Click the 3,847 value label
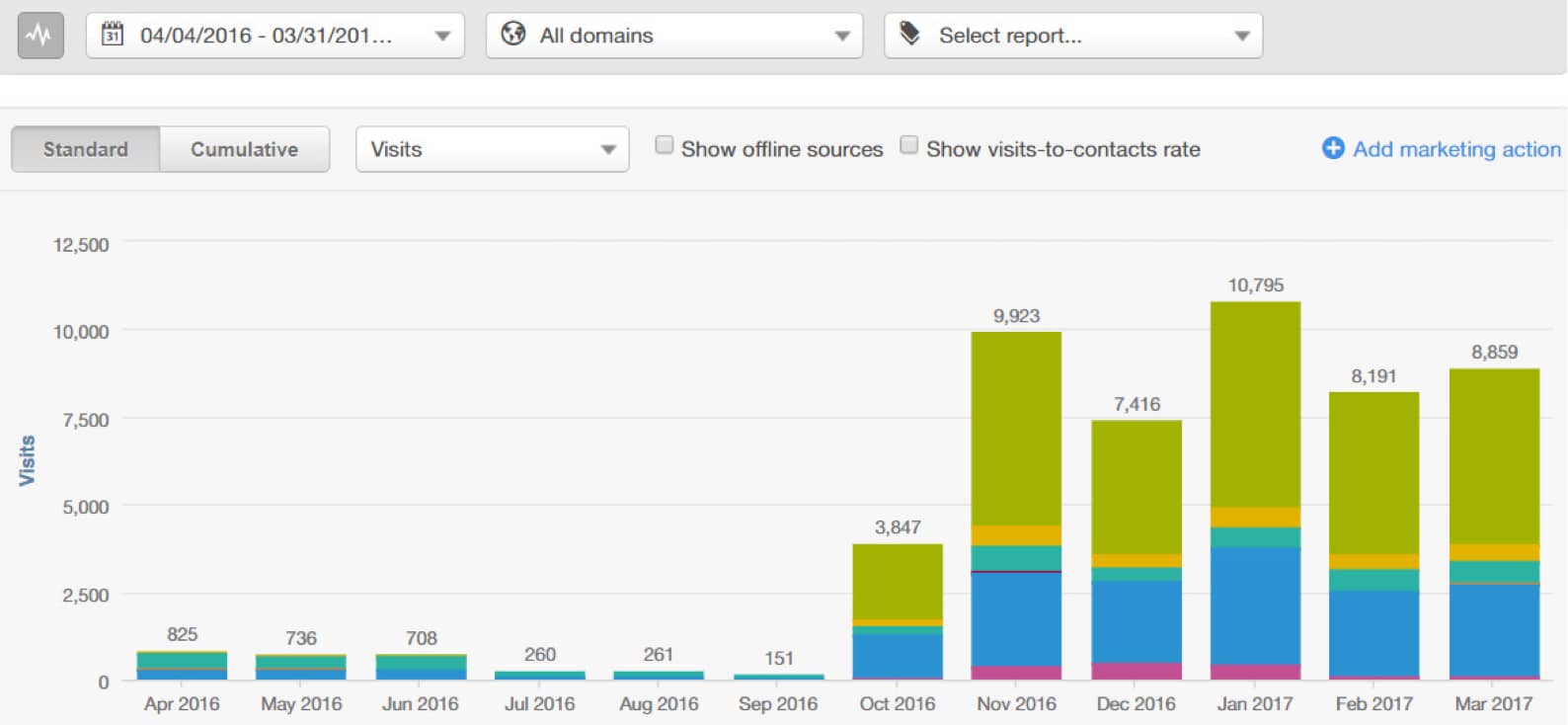Viewport: 1568px width, 725px height. click(898, 527)
